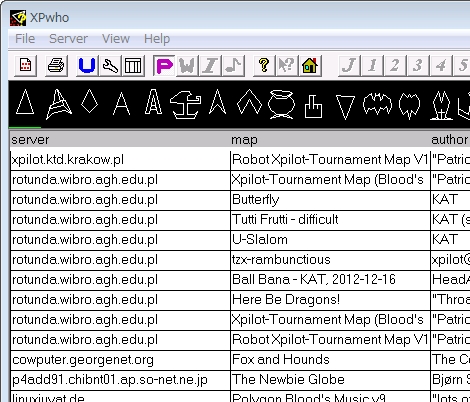Click the context help arrow icon
The width and height of the screenshot is (470, 402).
(x=287, y=65)
